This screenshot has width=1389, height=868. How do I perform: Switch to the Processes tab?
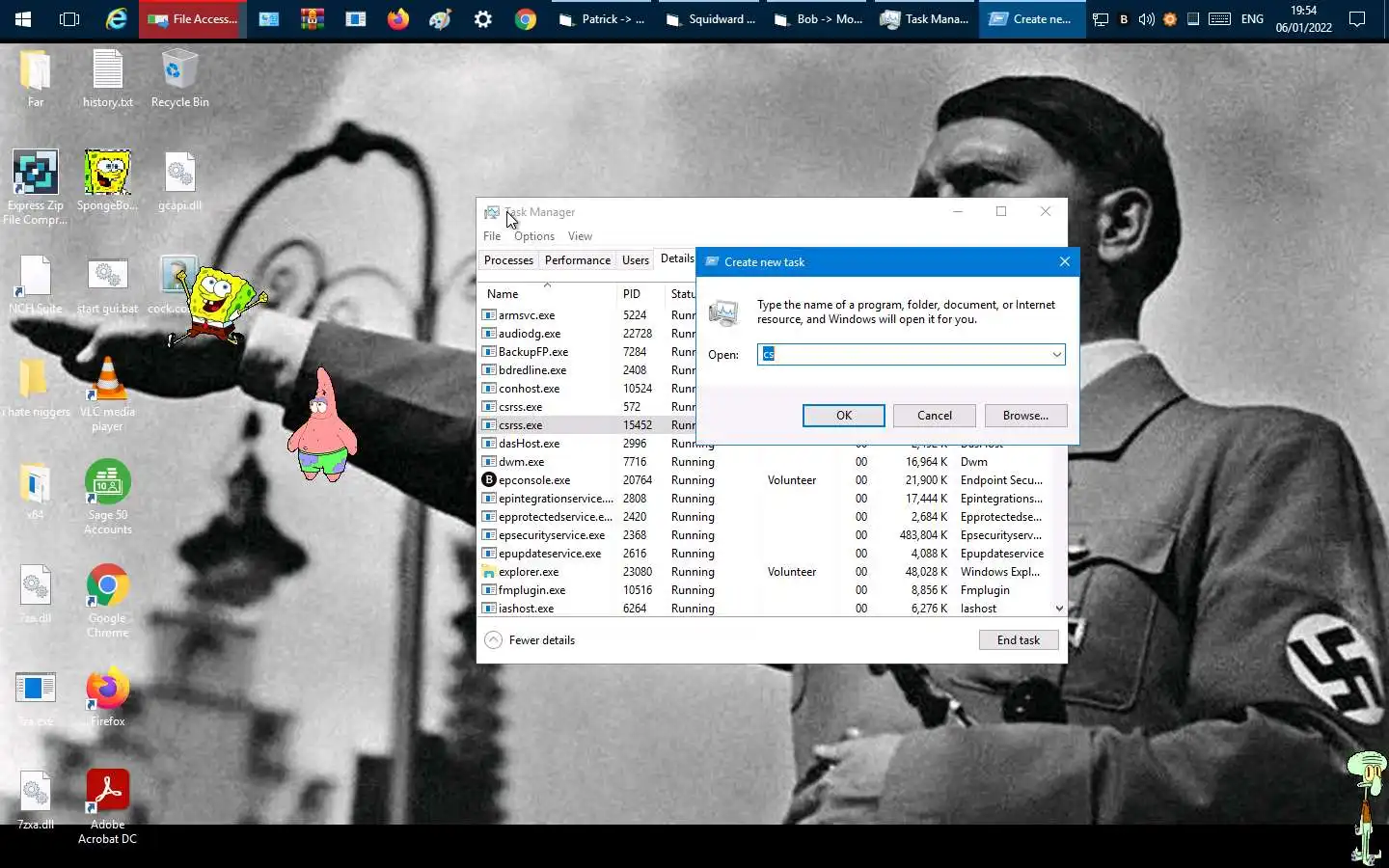point(508,260)
